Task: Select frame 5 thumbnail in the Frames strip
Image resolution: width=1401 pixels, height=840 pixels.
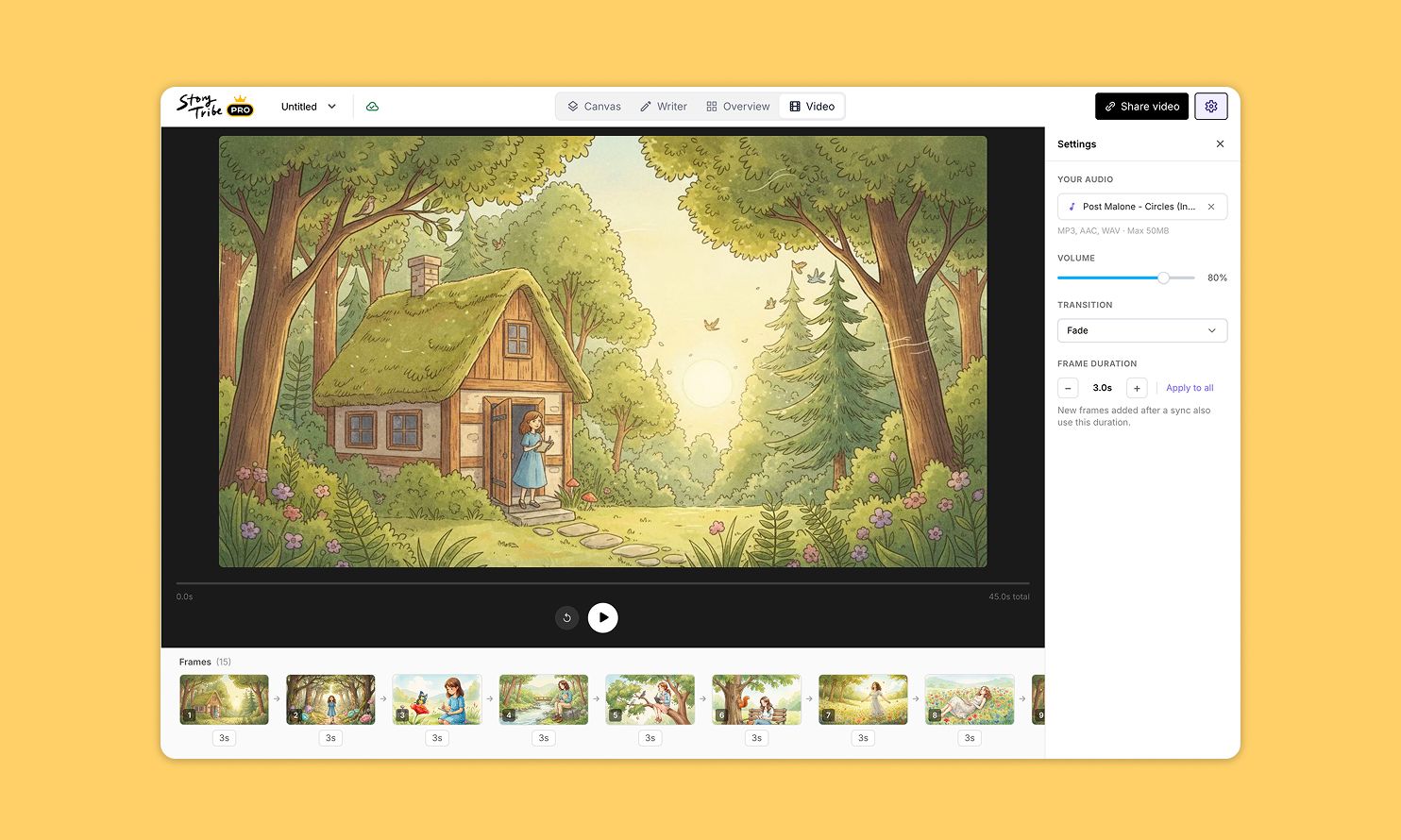Action: 650,698
